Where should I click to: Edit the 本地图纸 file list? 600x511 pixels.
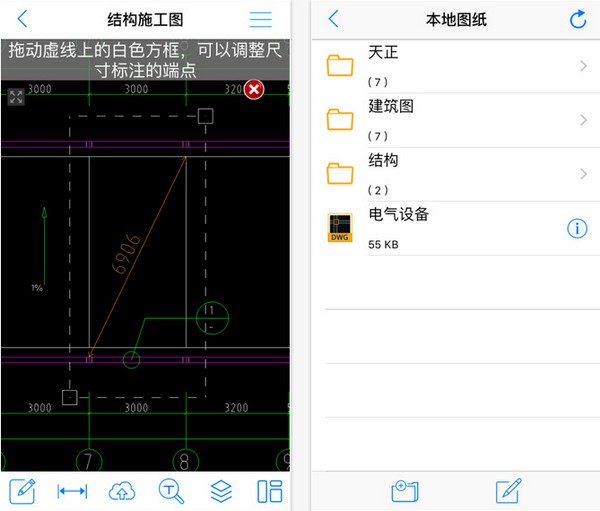(509, 491)
